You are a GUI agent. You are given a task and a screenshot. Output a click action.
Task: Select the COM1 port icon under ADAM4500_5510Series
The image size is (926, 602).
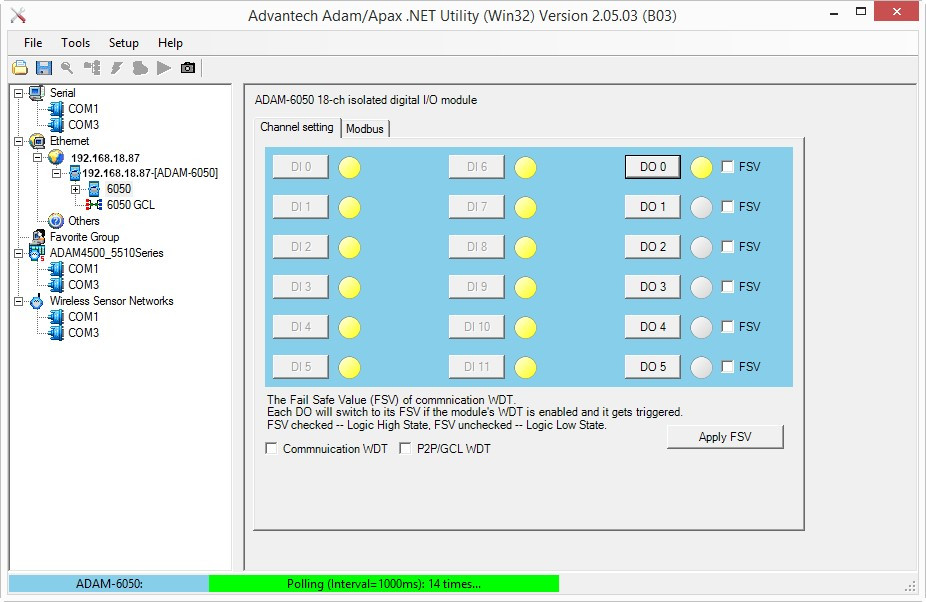56,269
